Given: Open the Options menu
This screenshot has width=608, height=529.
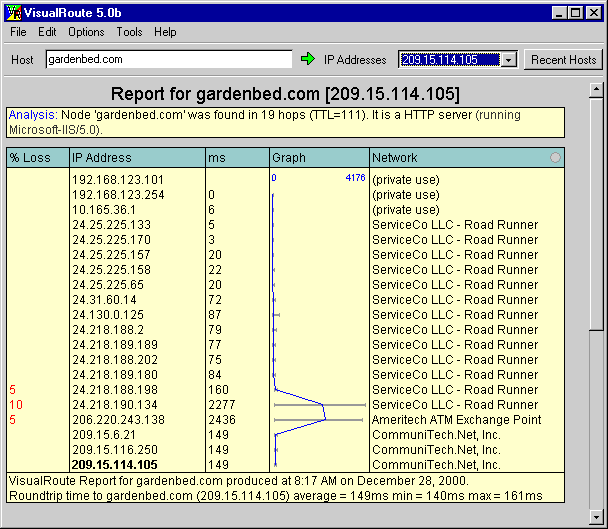Looking at the screenshot, I should (86, 32).
